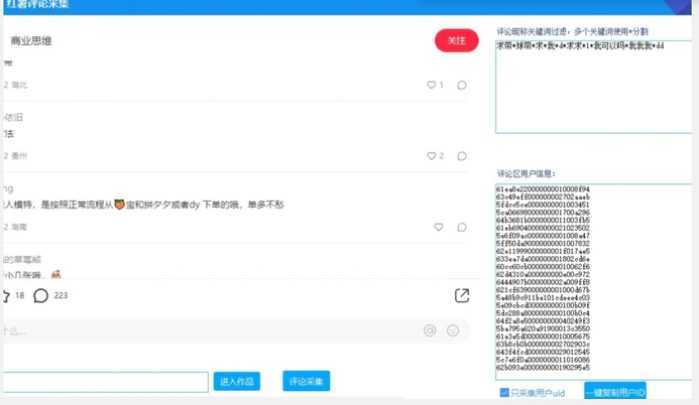This screenshot has width=699, height=405.
Task: Like the first comment with 1 like
Action: [x=431, y=85]
